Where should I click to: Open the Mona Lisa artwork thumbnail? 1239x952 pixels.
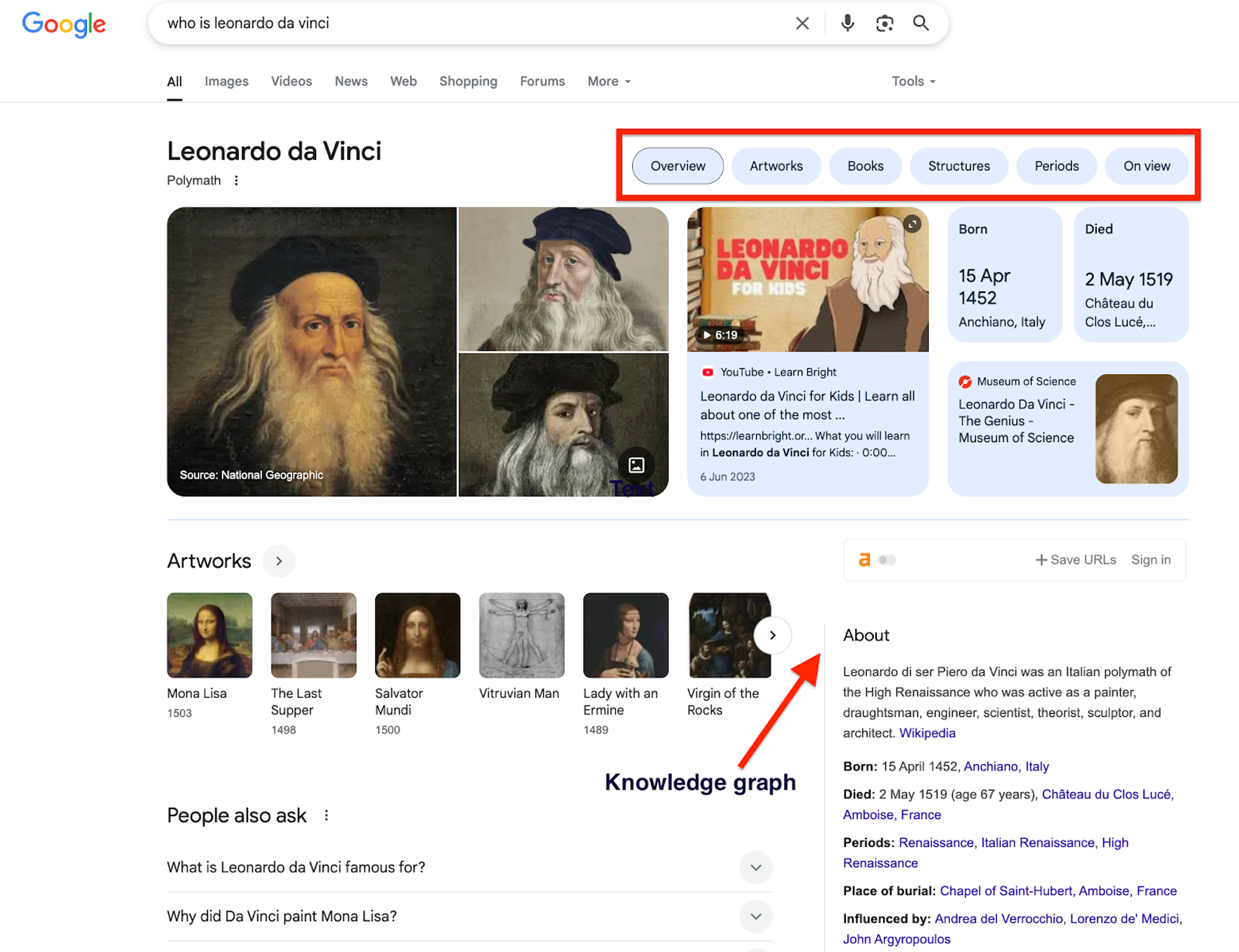[210, 635]
